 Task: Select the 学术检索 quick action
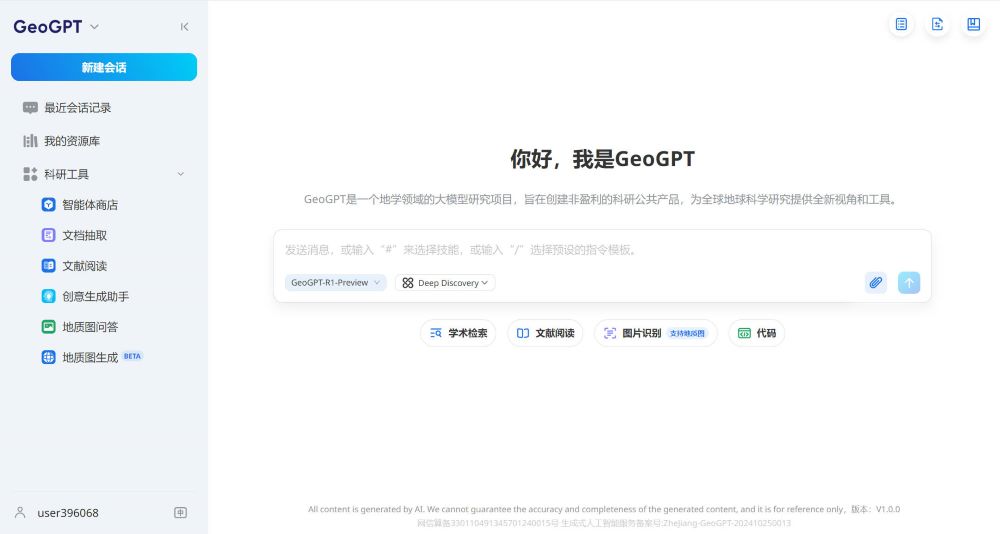coord(458,333)
